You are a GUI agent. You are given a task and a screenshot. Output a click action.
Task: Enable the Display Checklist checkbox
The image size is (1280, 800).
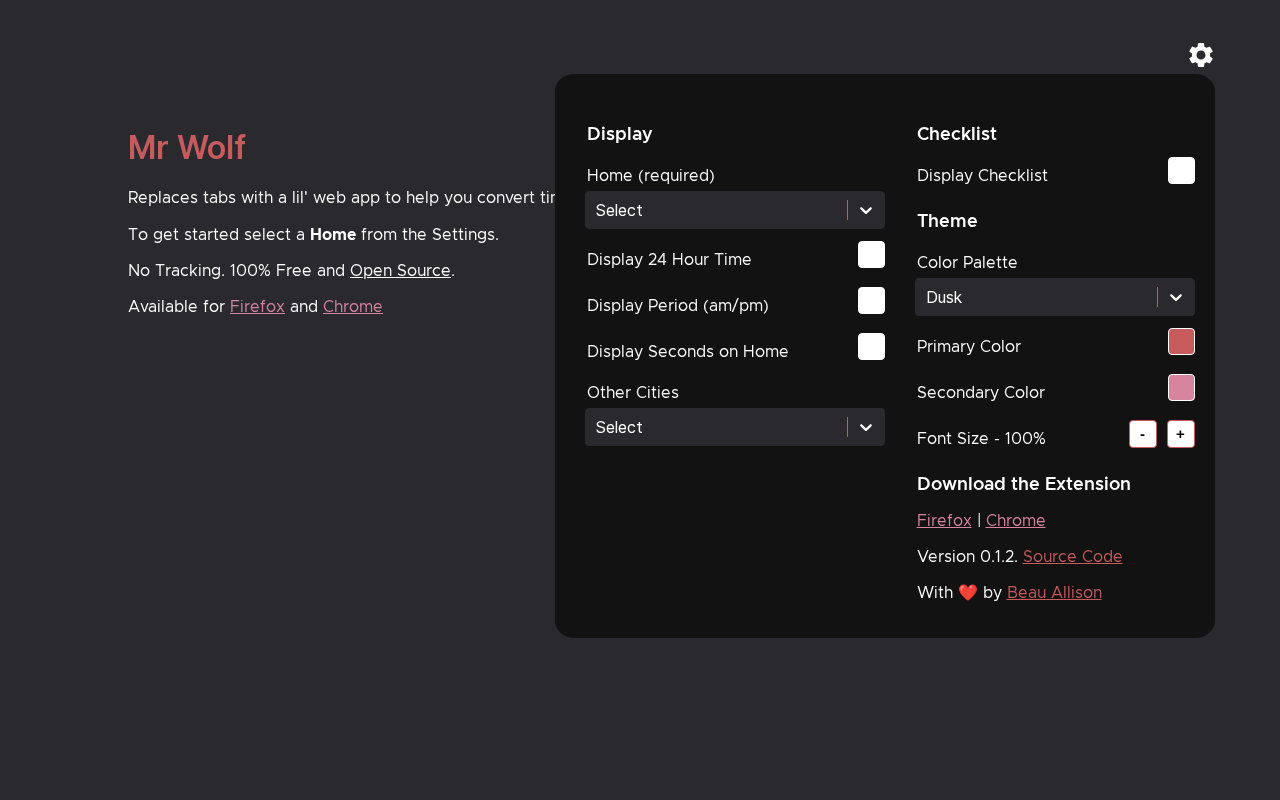pos(1181,171)
